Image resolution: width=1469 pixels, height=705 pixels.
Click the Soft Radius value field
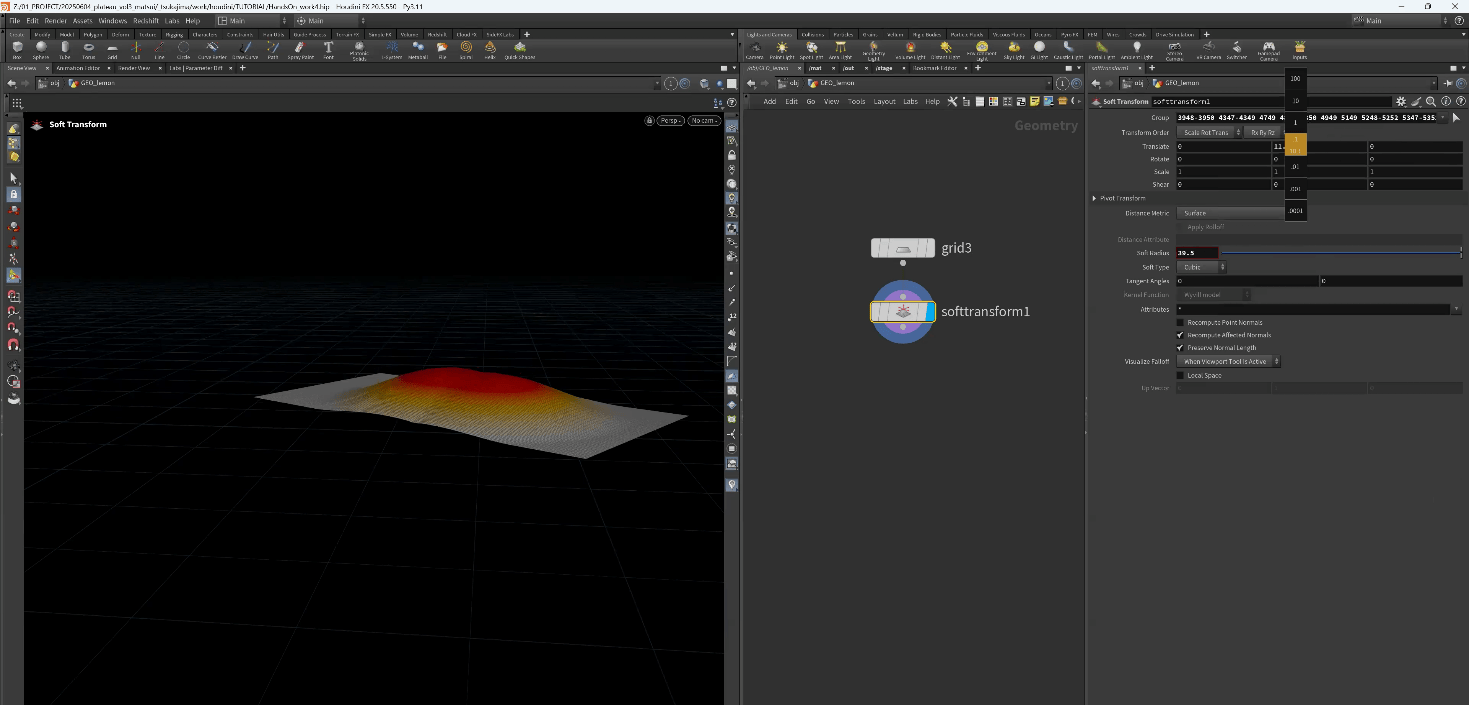click(x=1197, y=253)
